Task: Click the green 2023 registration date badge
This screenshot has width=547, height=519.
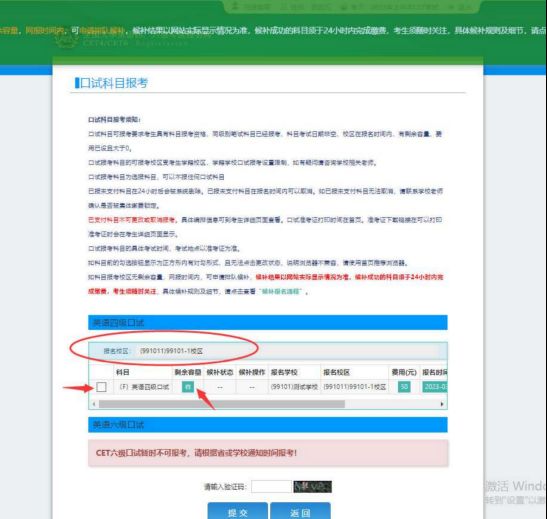Action: [435, 386]
